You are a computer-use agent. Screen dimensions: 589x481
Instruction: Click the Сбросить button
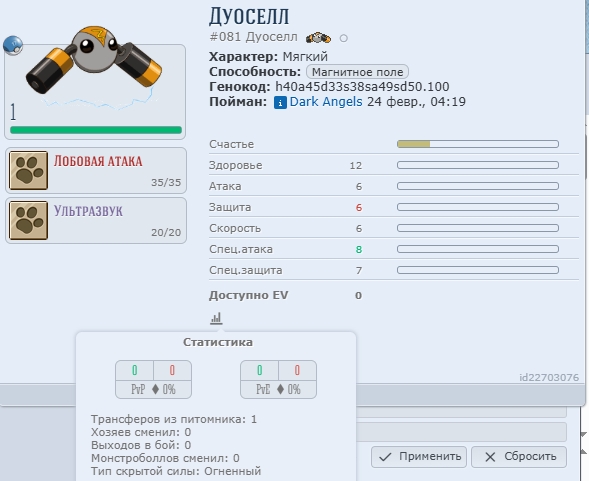point(519,457)
